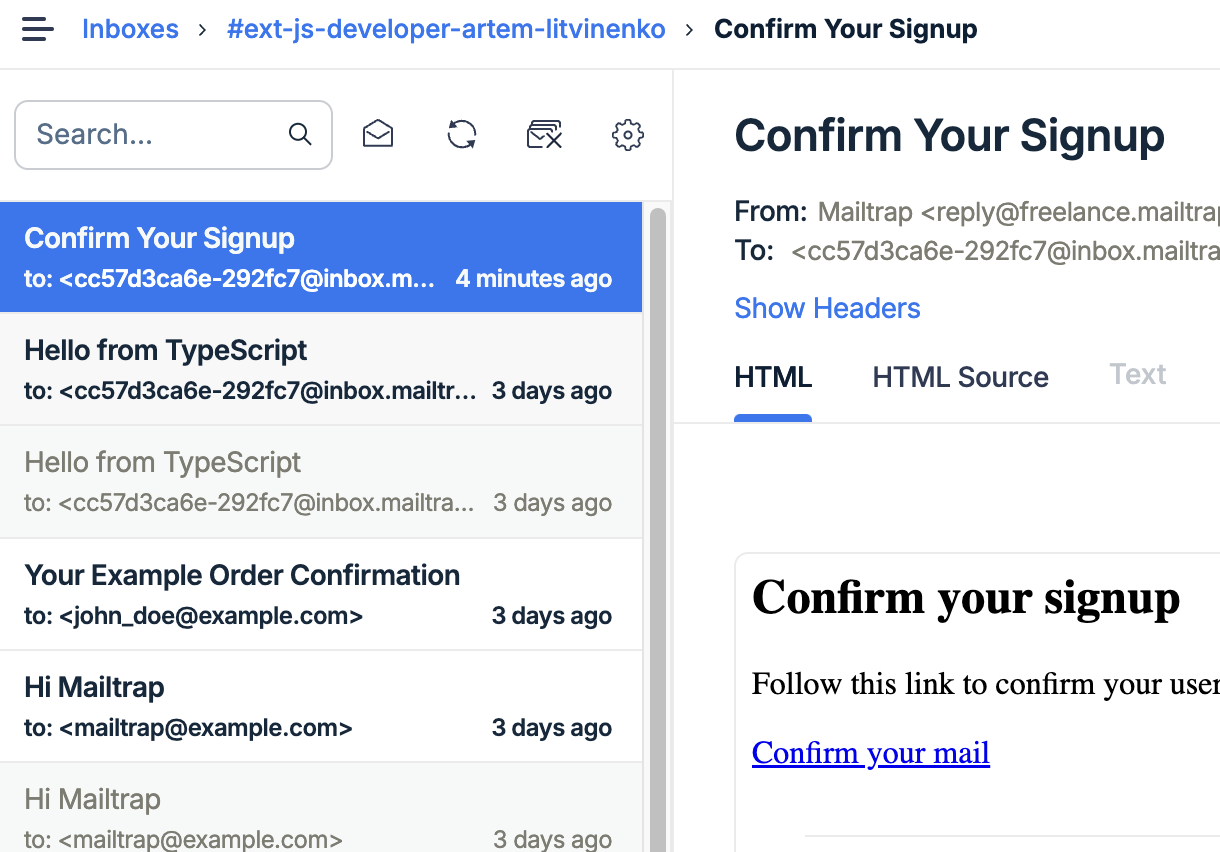
Task: Open greyed Hi Mailtrap email at bottom
Action: pos(321,808)
